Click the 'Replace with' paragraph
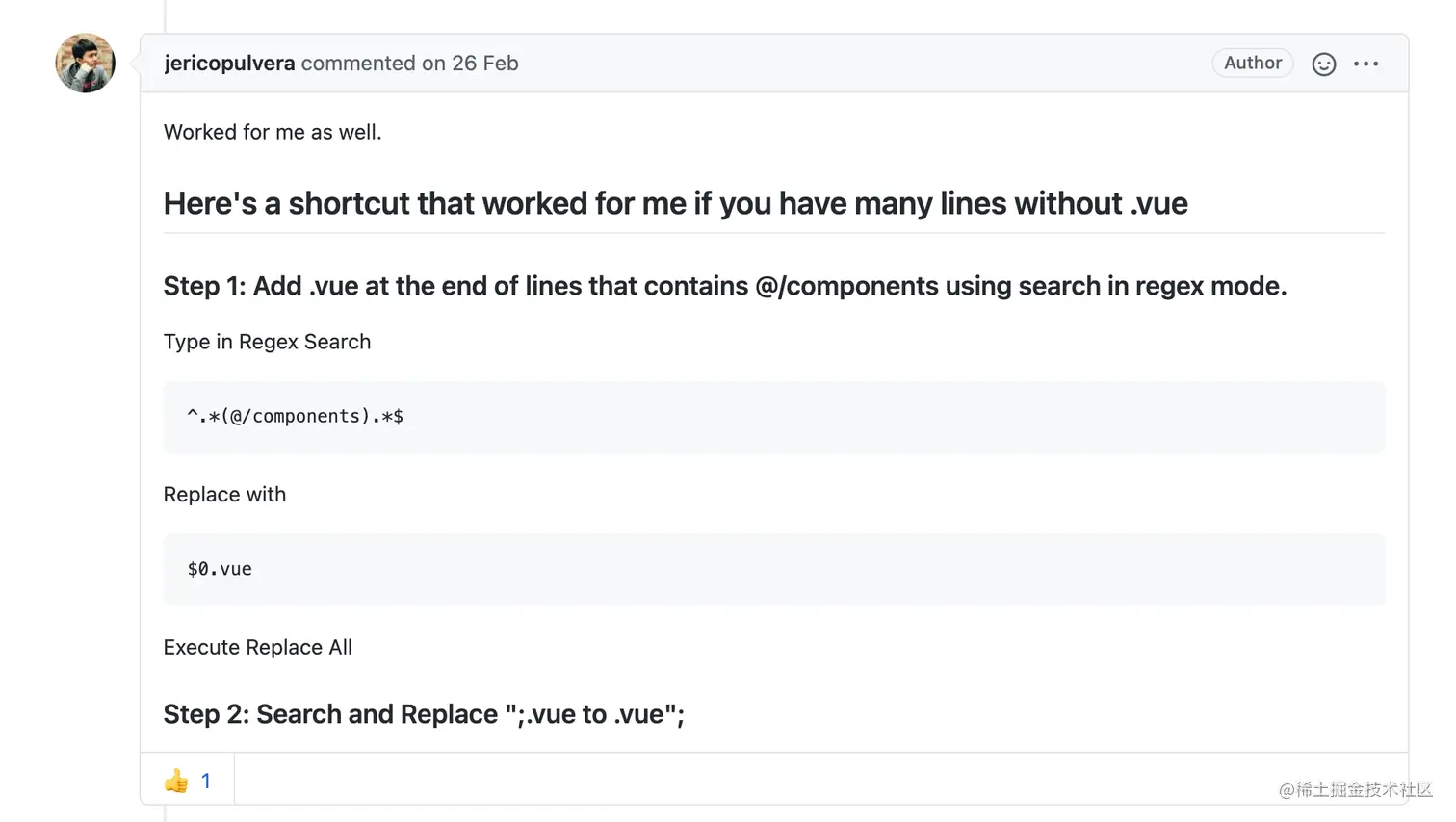 pos(224,495)
